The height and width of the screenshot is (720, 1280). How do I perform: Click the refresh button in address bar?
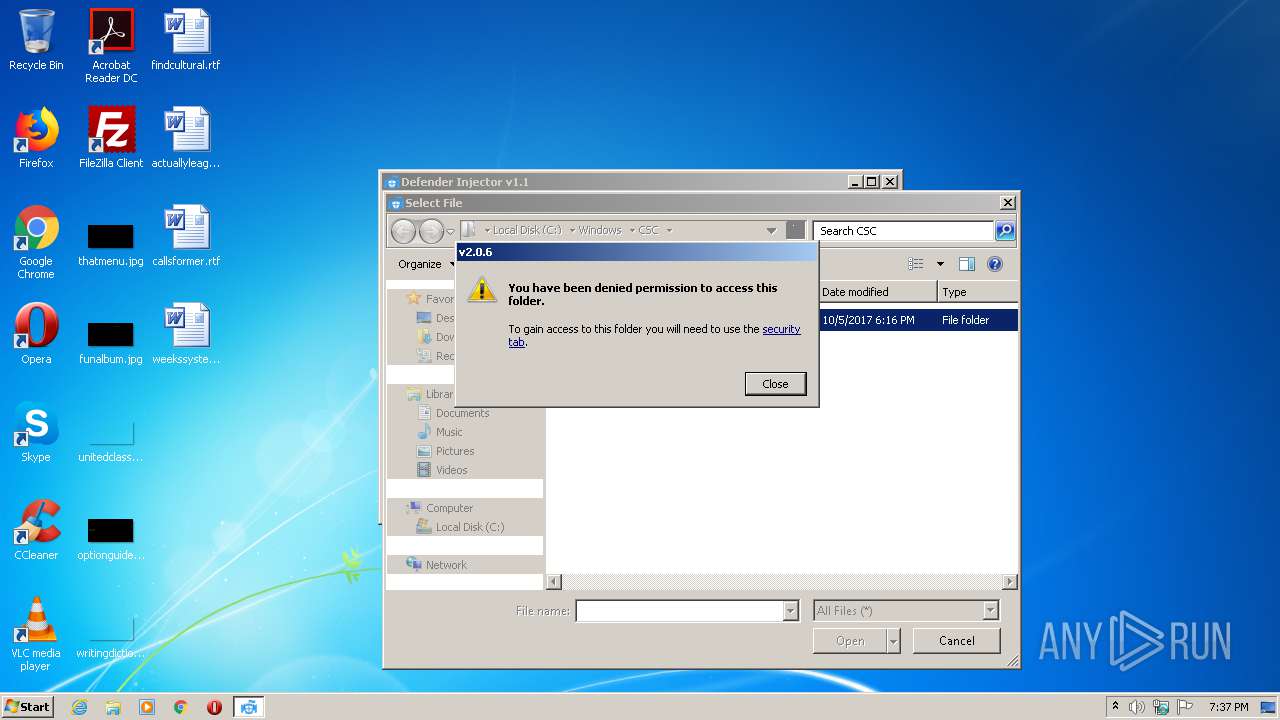click(x=795, y=230)
